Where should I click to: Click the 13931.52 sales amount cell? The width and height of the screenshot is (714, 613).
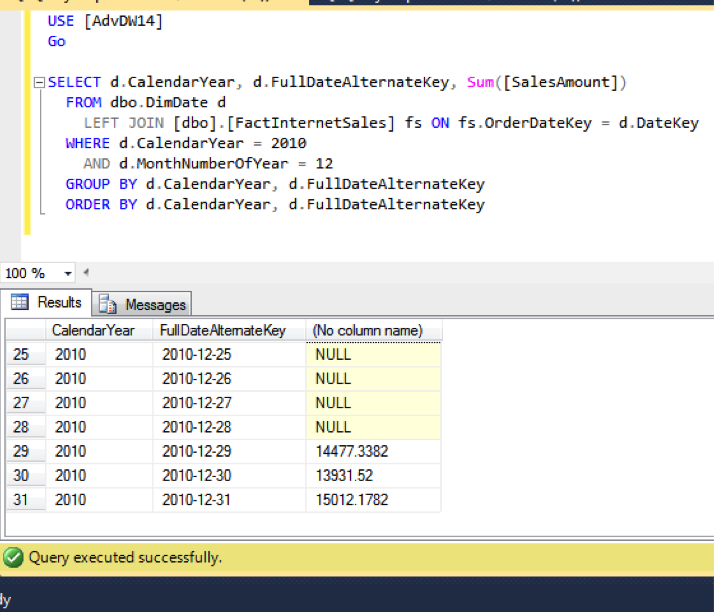click(373, 475)
